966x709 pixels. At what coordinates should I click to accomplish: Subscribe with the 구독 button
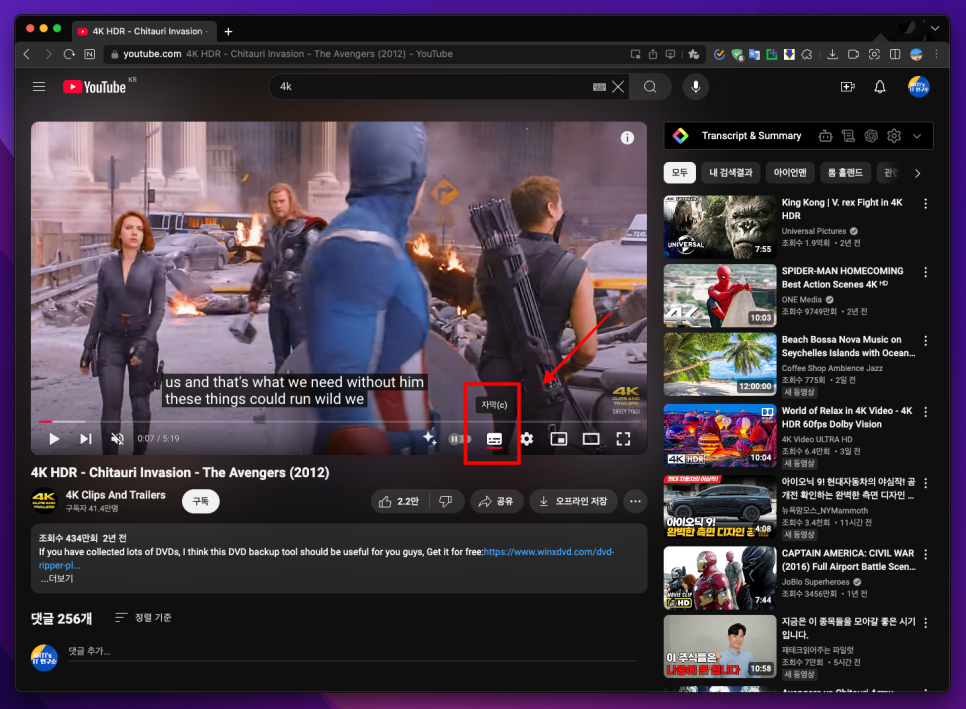pyautogui.click(x=200, y=501)
